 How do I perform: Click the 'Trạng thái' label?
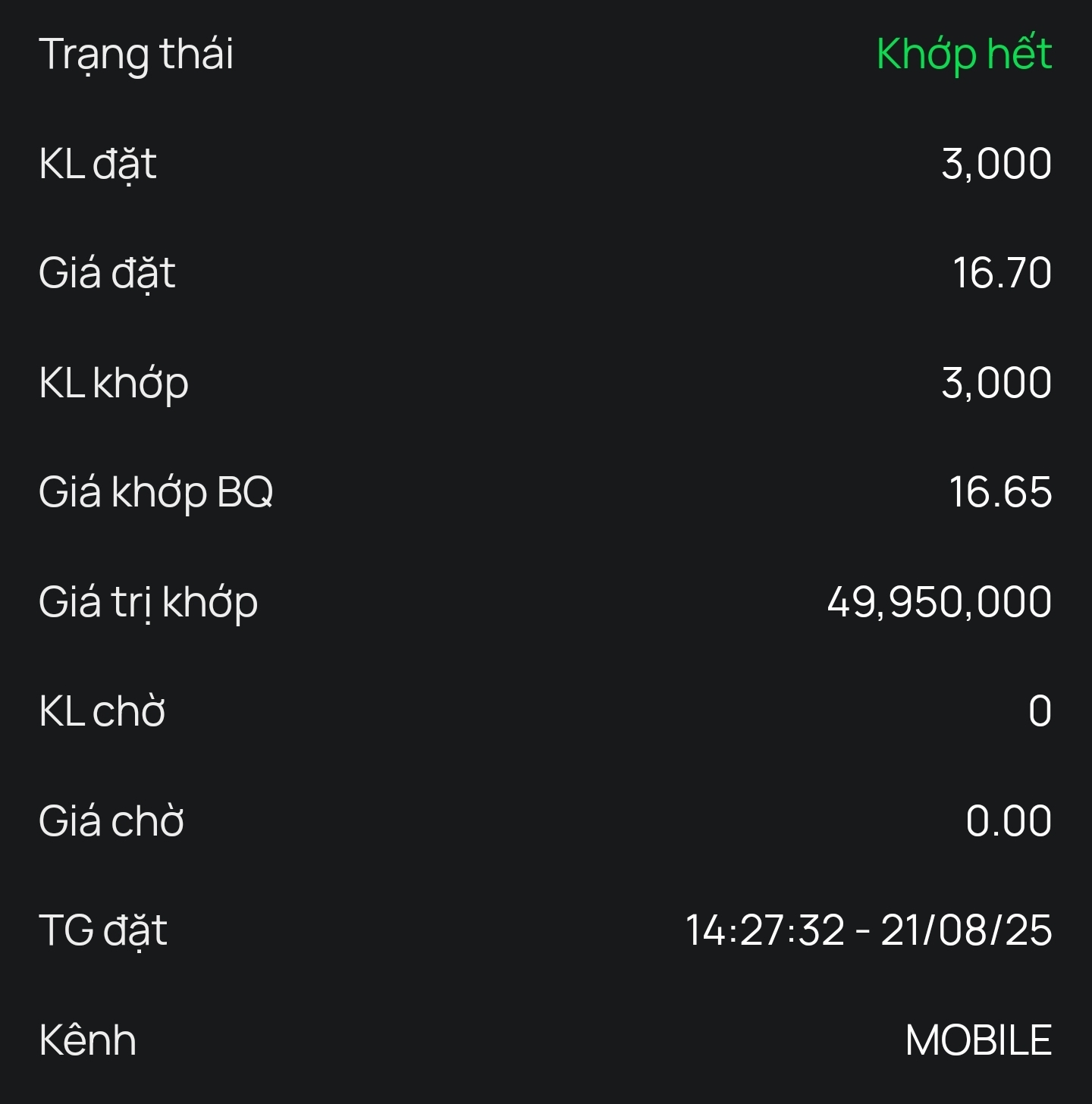coord(136,55)
